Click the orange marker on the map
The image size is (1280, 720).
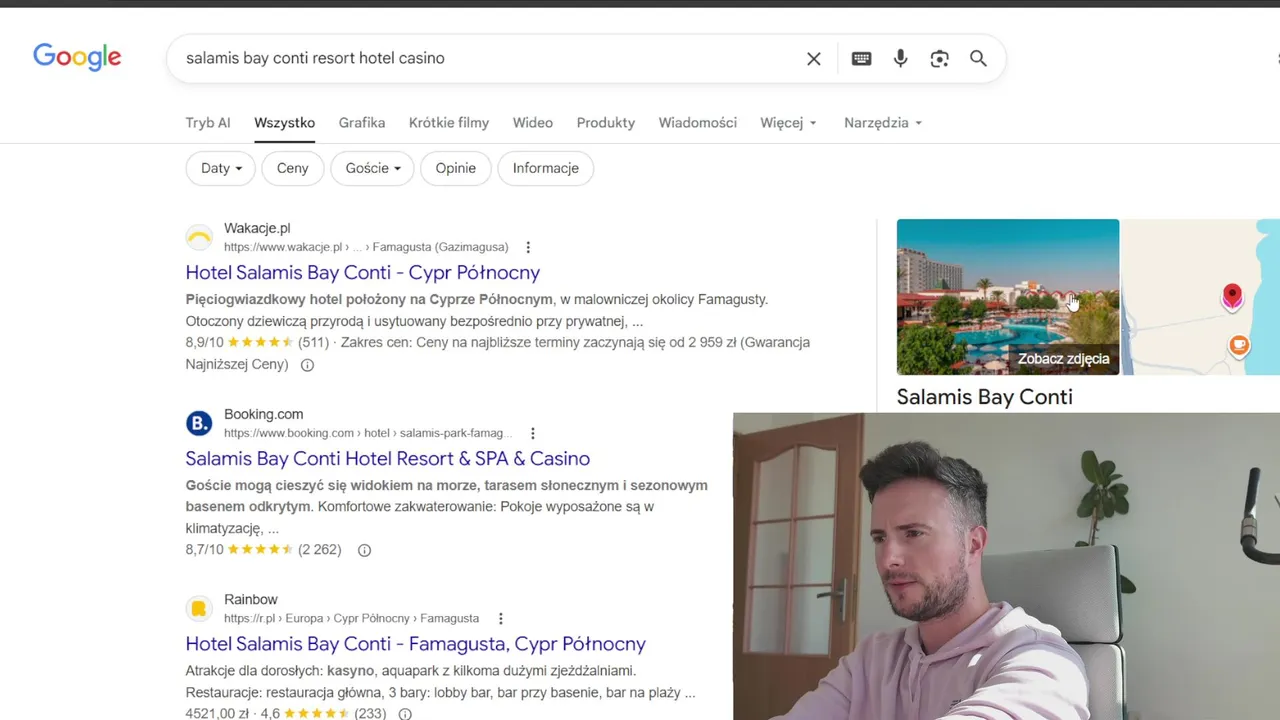tap(1239, 346)
